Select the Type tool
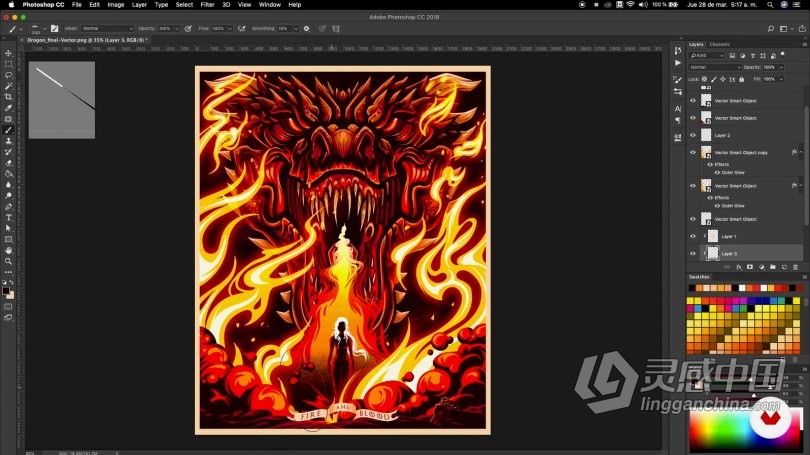The height and width of the screenshot is (455, 810). pos(8,217)
